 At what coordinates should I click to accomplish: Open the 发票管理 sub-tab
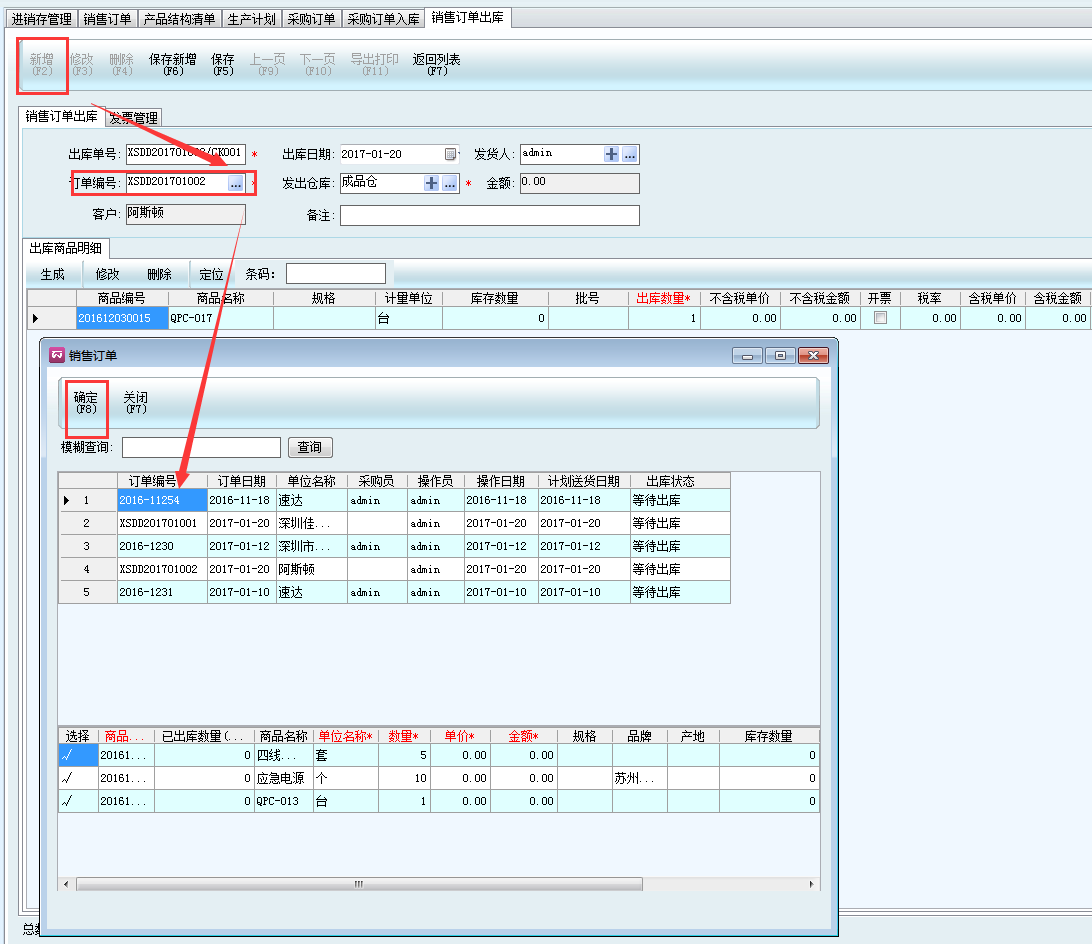pyautogui.click(x=134, y=118)
